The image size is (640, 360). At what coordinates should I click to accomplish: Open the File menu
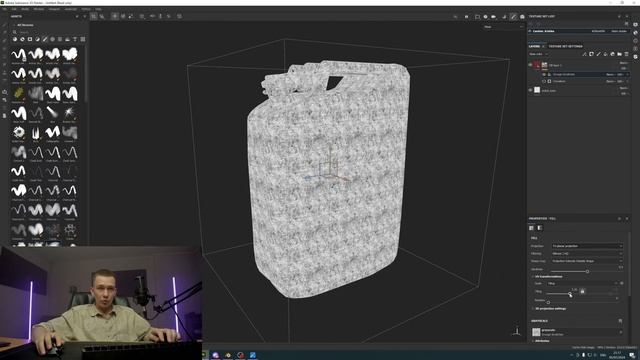tap(5, 9)
